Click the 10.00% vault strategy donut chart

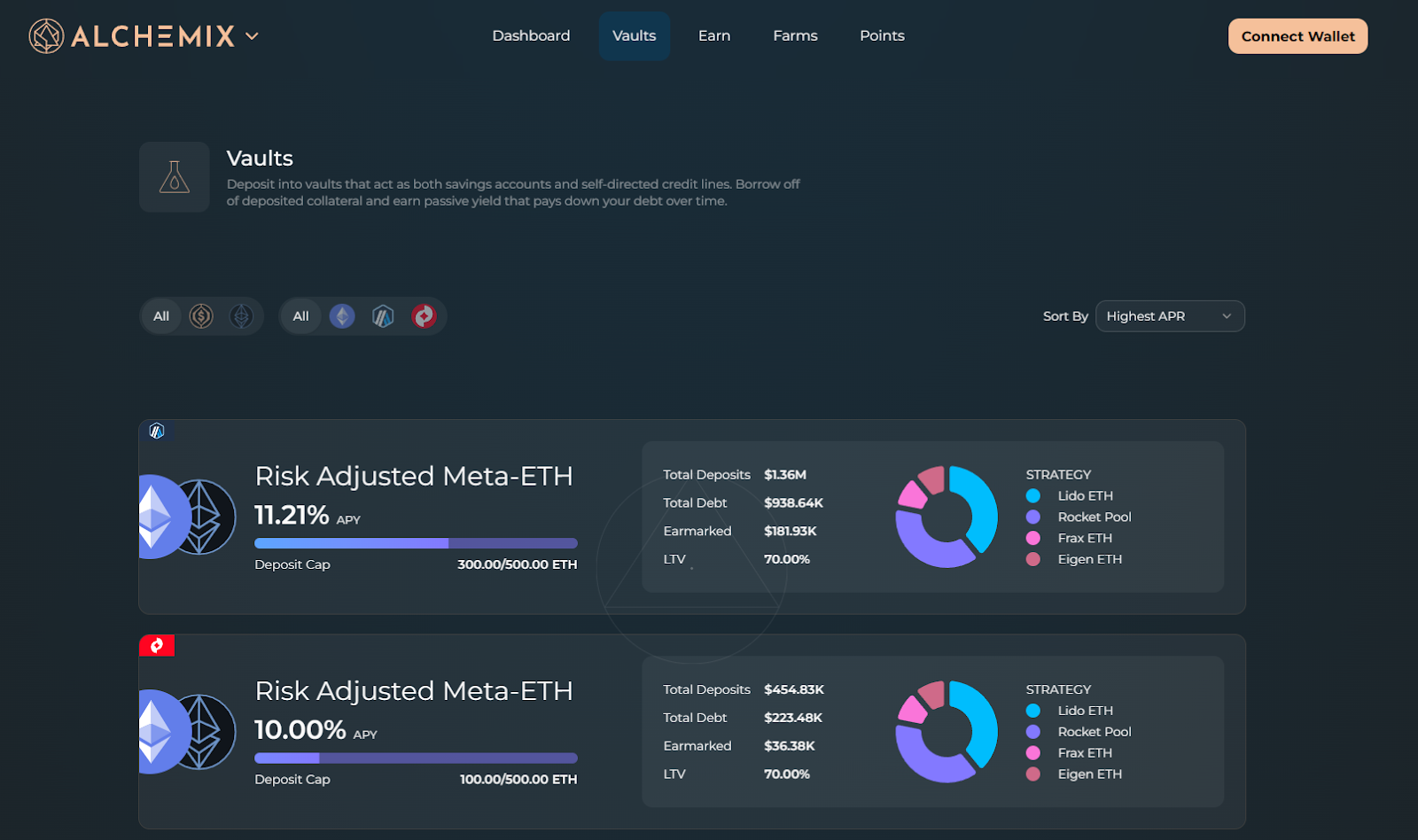pyautogui.click(x=947, y=732)
